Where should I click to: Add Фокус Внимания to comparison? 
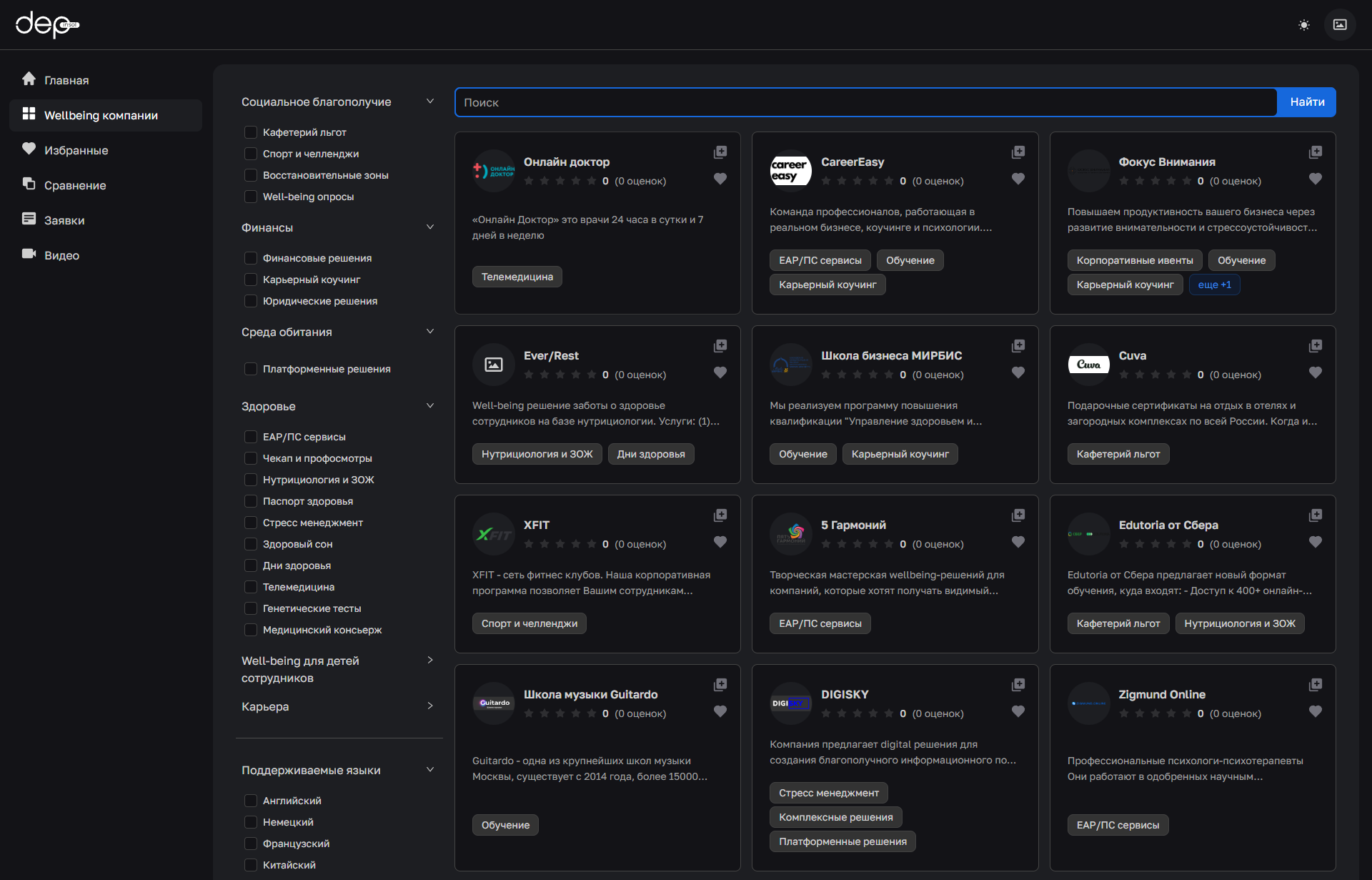[1316, 152]
